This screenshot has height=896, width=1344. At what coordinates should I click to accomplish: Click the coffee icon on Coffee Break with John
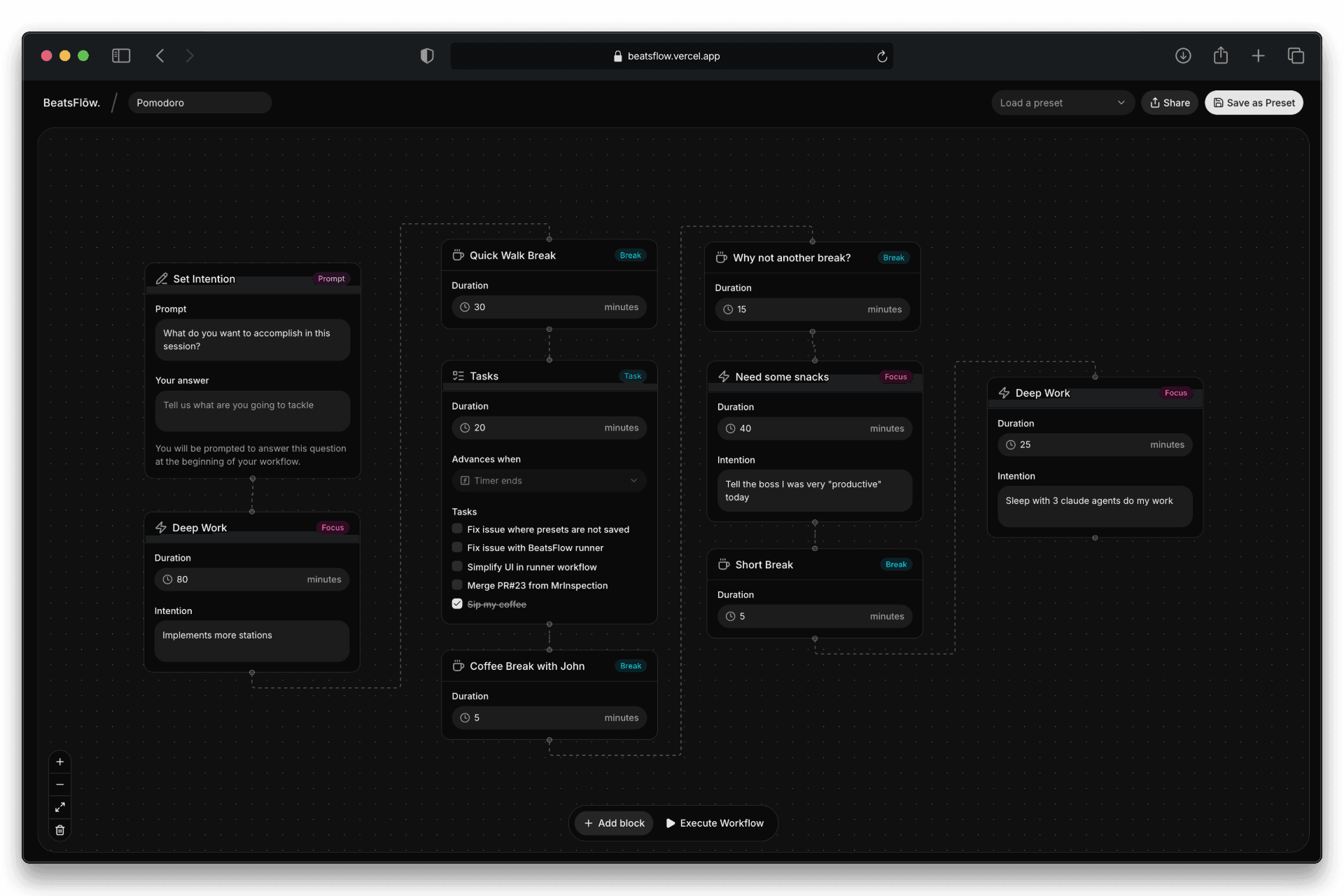tap(458, 666)
